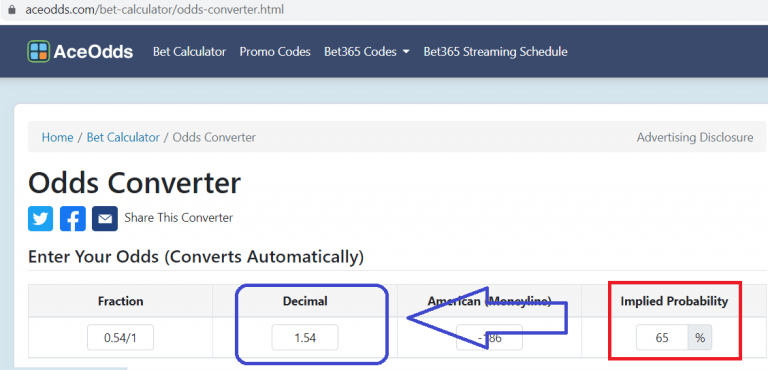This screenshot has height=370, width=768.
Task: Share converter via Twitter icon
Action: click(x=41, y=219)
